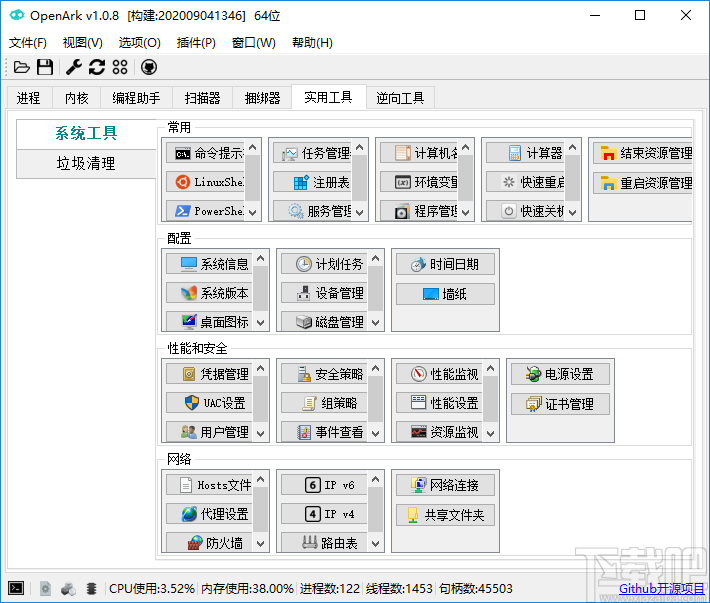This screenshot has height=603, width=710.
Task: Open 环境变量 environment variables
Action: pos(419,182)
